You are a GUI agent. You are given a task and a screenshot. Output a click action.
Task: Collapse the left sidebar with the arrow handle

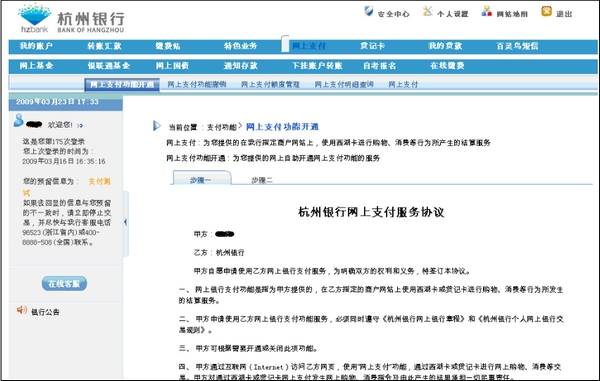[126, 222]
